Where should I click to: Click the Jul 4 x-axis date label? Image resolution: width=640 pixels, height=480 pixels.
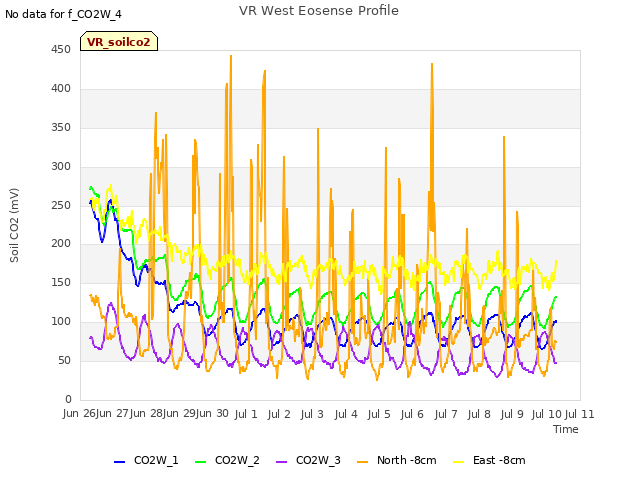pos(346,414)
